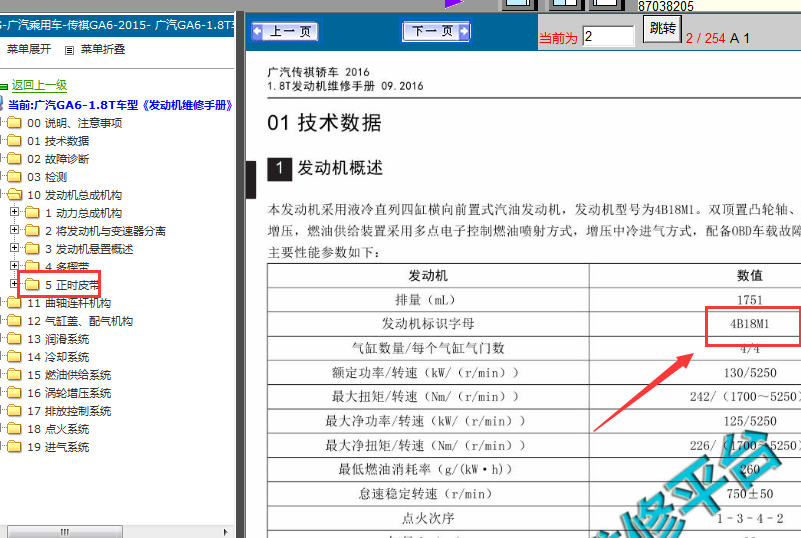Click folder icon of 14 冷却系统
This screenshot has height=538, width=801.
pos(14,357)
